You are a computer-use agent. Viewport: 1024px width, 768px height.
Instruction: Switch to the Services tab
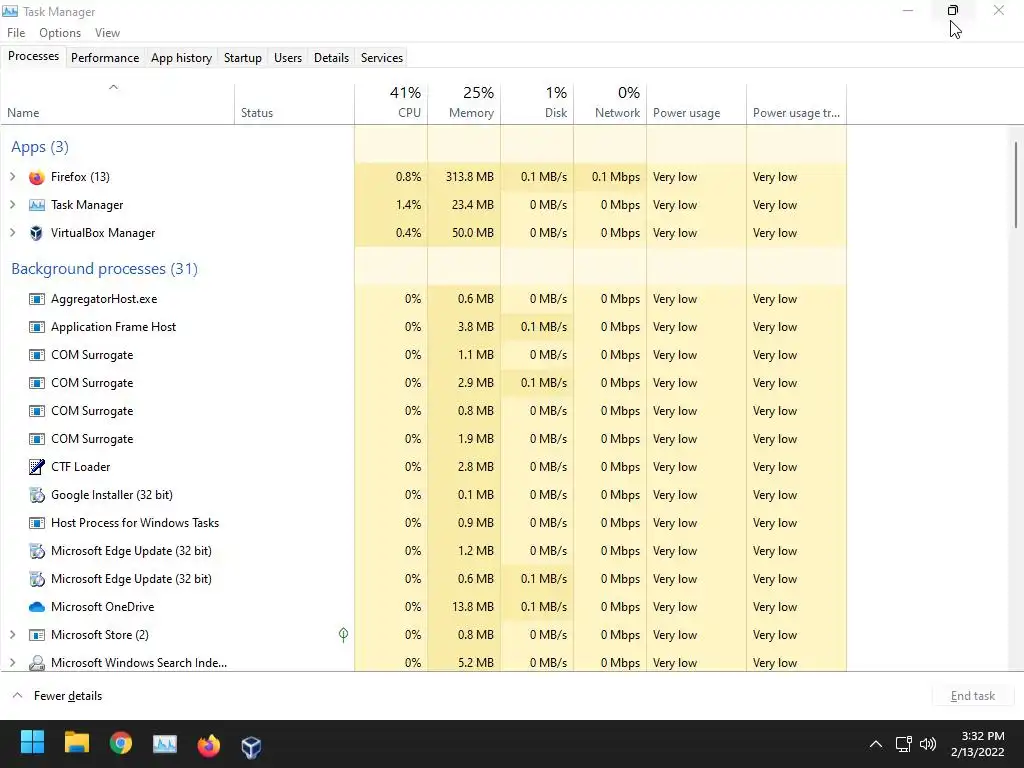(382, 57)
